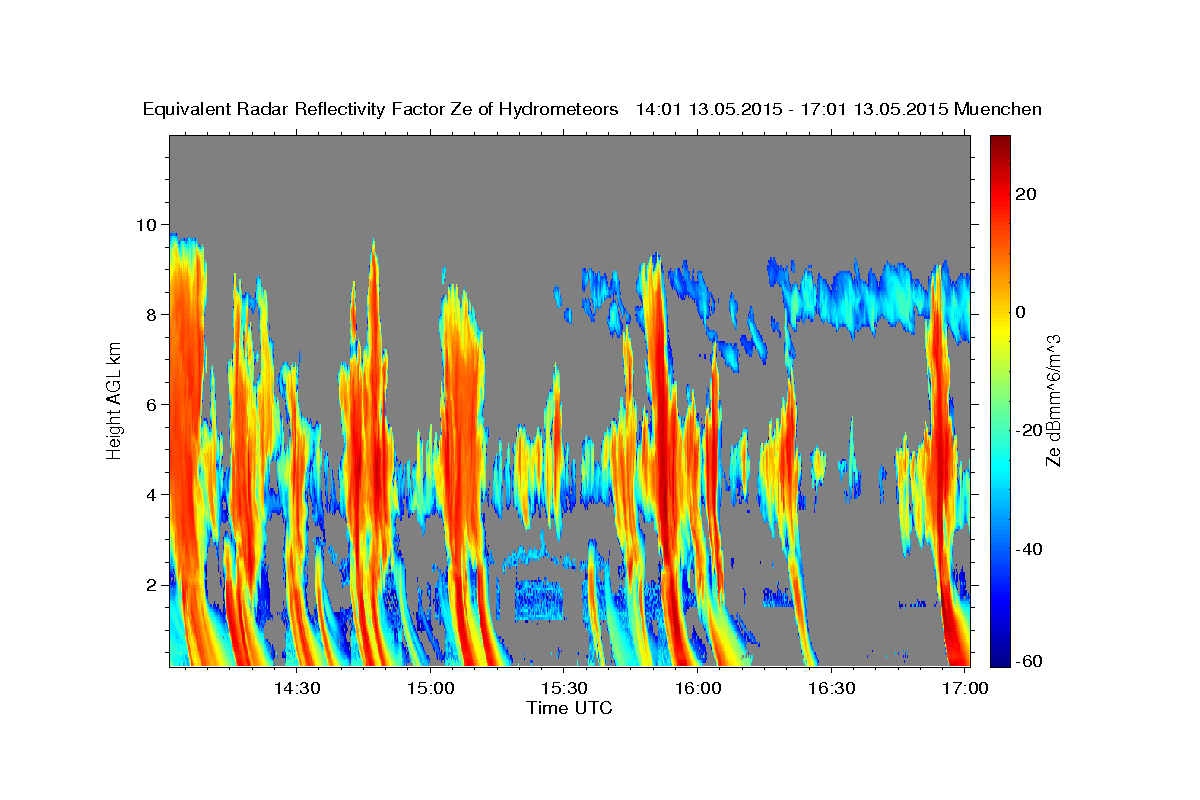Click the 16:00 time tick label
The height and width of the screenshot is (800, 1200).
click(698, 689)
